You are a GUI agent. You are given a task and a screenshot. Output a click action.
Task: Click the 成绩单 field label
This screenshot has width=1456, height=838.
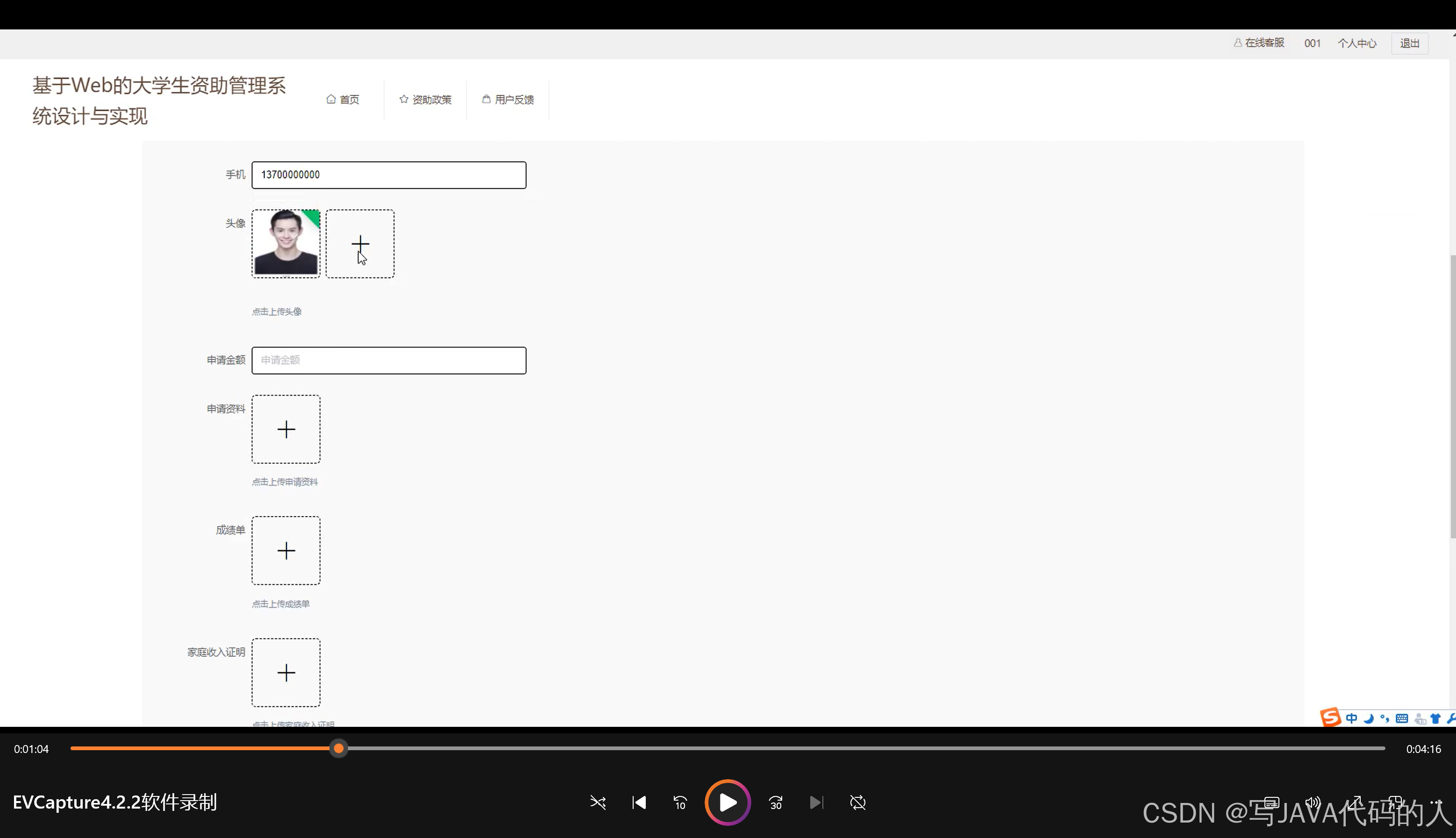point(231,530)
